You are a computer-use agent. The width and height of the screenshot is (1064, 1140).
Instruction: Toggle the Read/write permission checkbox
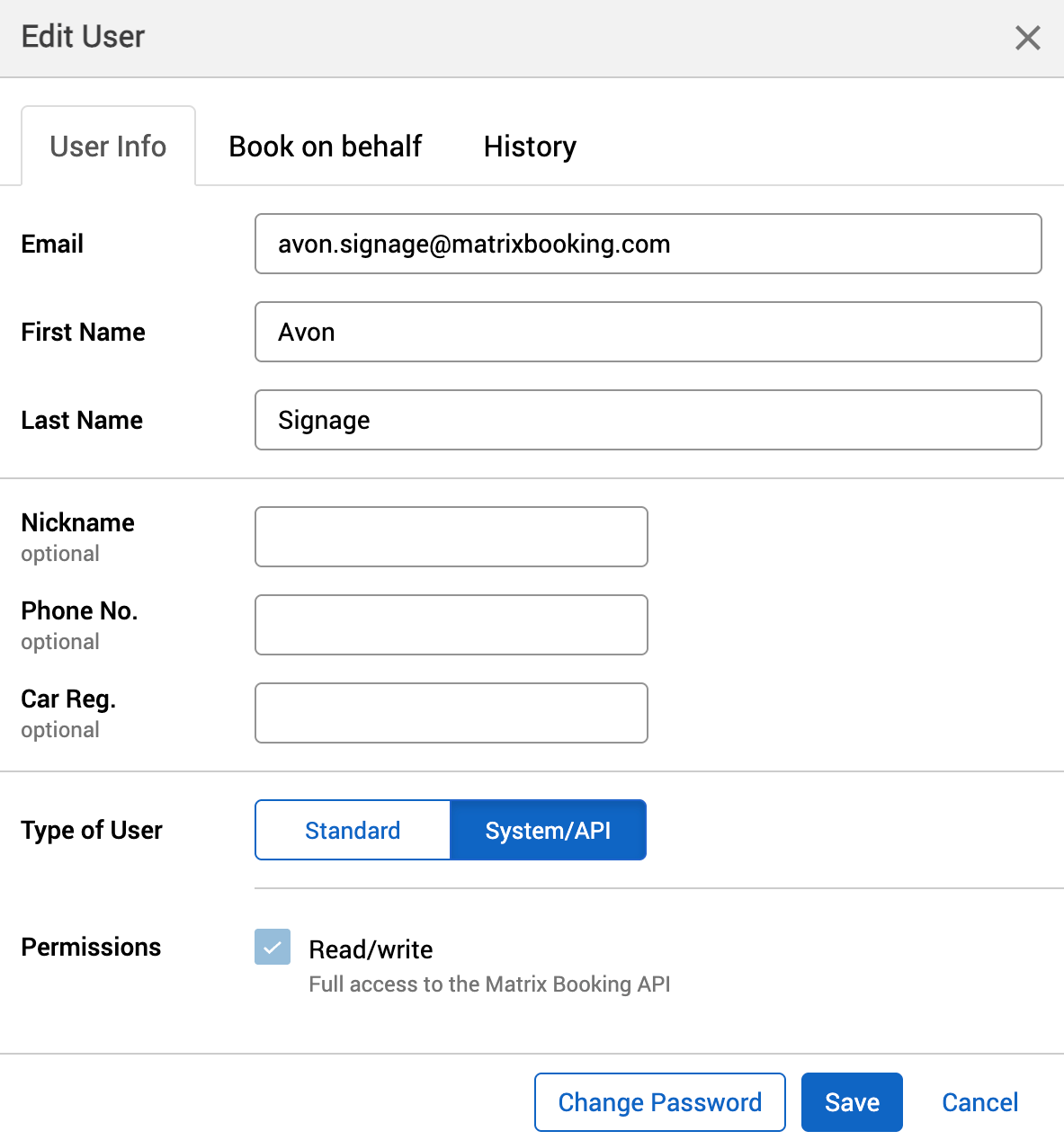coord(272,947)
